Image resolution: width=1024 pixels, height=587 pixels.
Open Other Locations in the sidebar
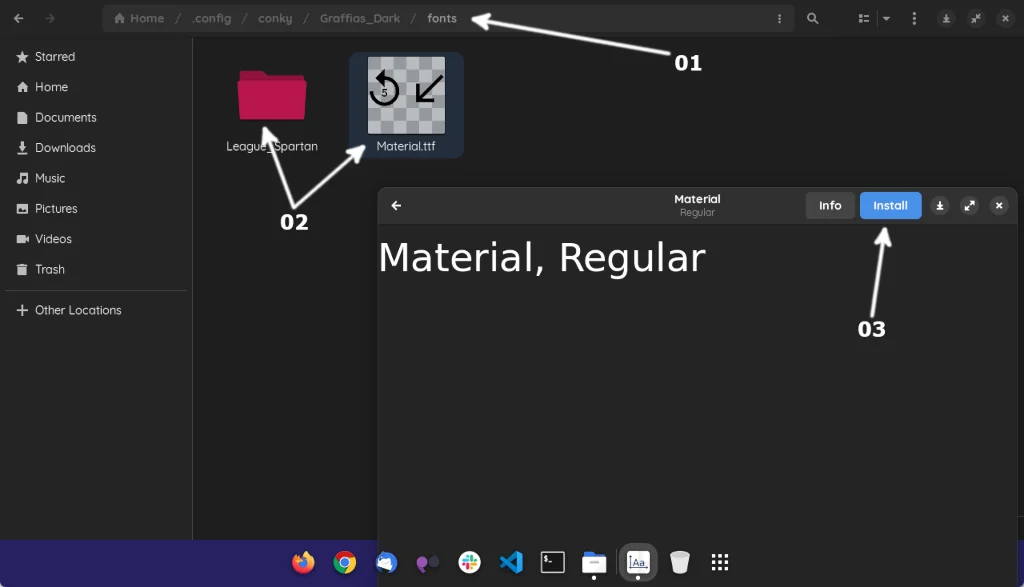78,310
